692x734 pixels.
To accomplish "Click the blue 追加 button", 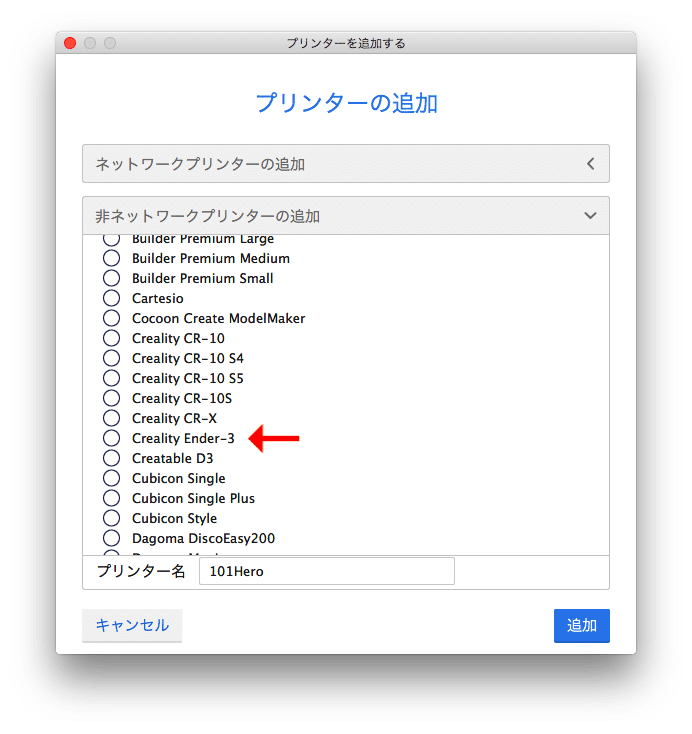I will [x=581, y=626].
